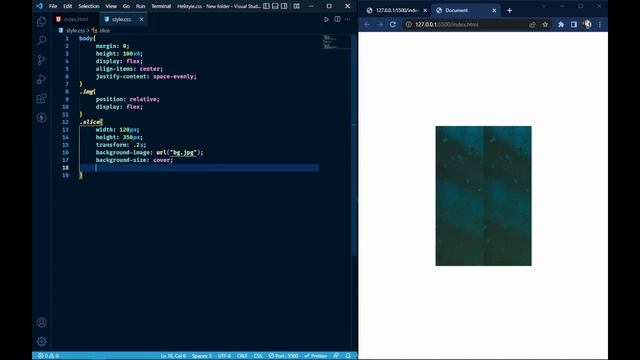The image size is (640, 360).
Task: Toggle primary side bar layout icon
Action: click(266, 6)
